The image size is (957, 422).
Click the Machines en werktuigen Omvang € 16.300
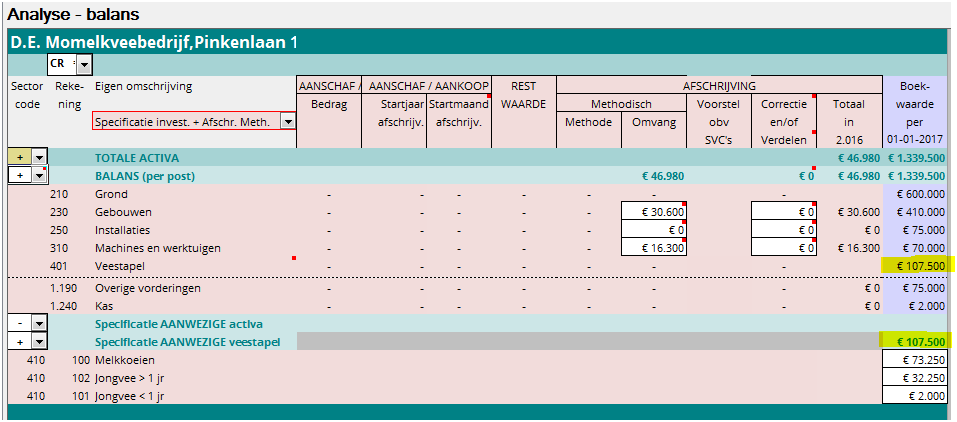point(653,247)
